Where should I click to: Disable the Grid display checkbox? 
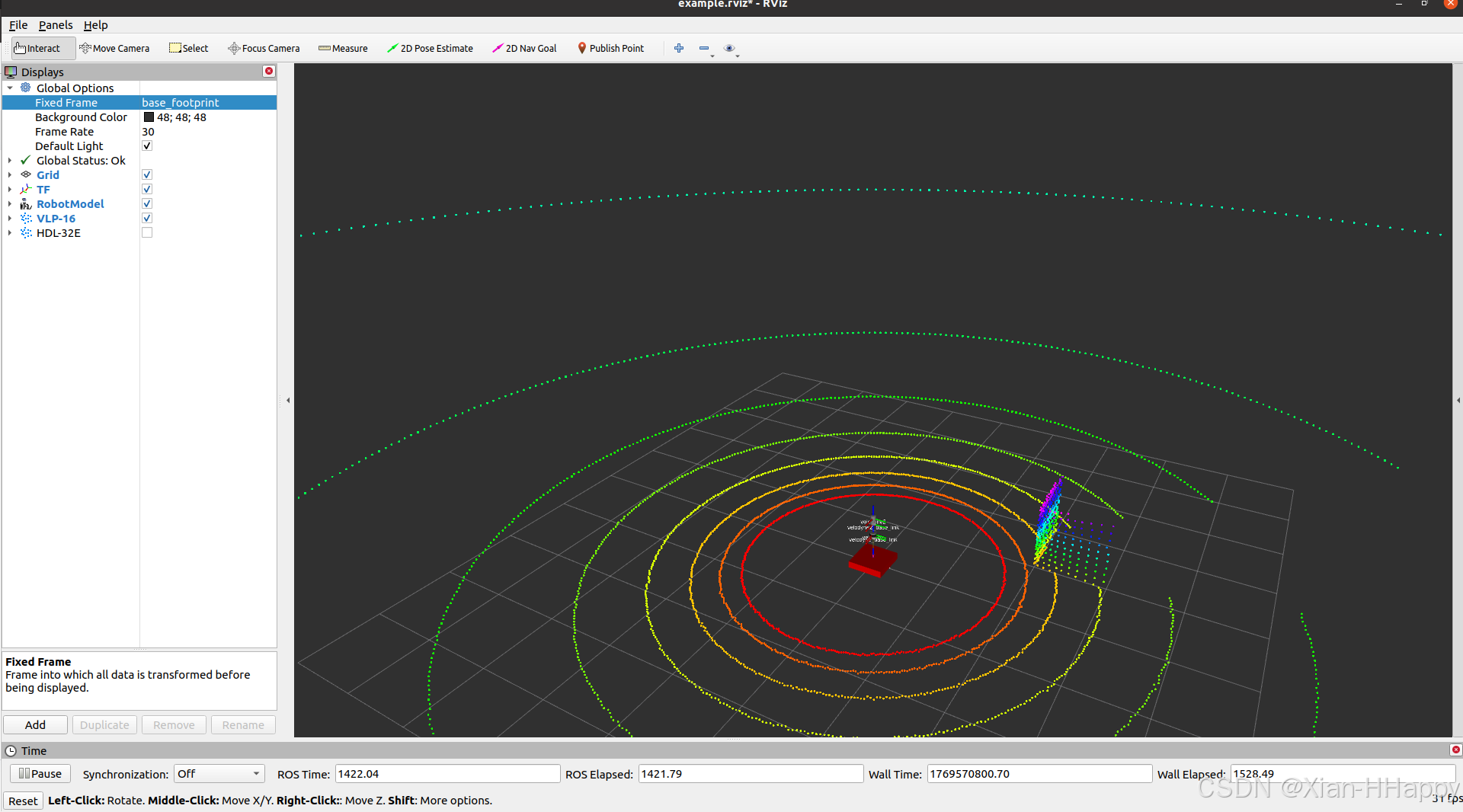point(147,174)
